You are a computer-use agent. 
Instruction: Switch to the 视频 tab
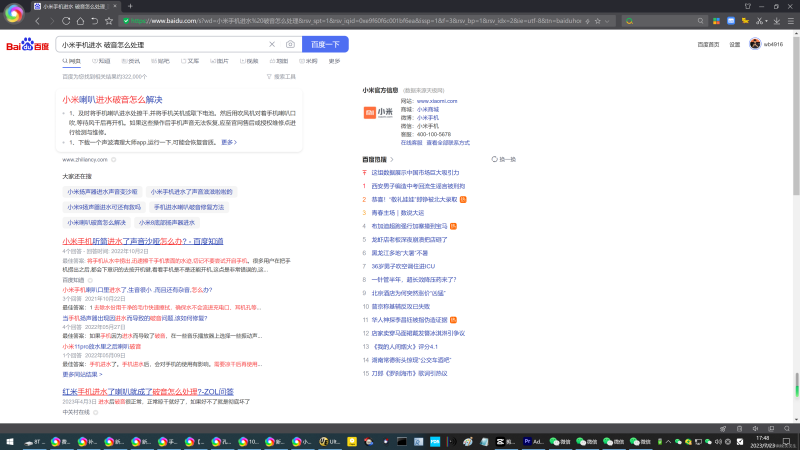coord(249,61)
